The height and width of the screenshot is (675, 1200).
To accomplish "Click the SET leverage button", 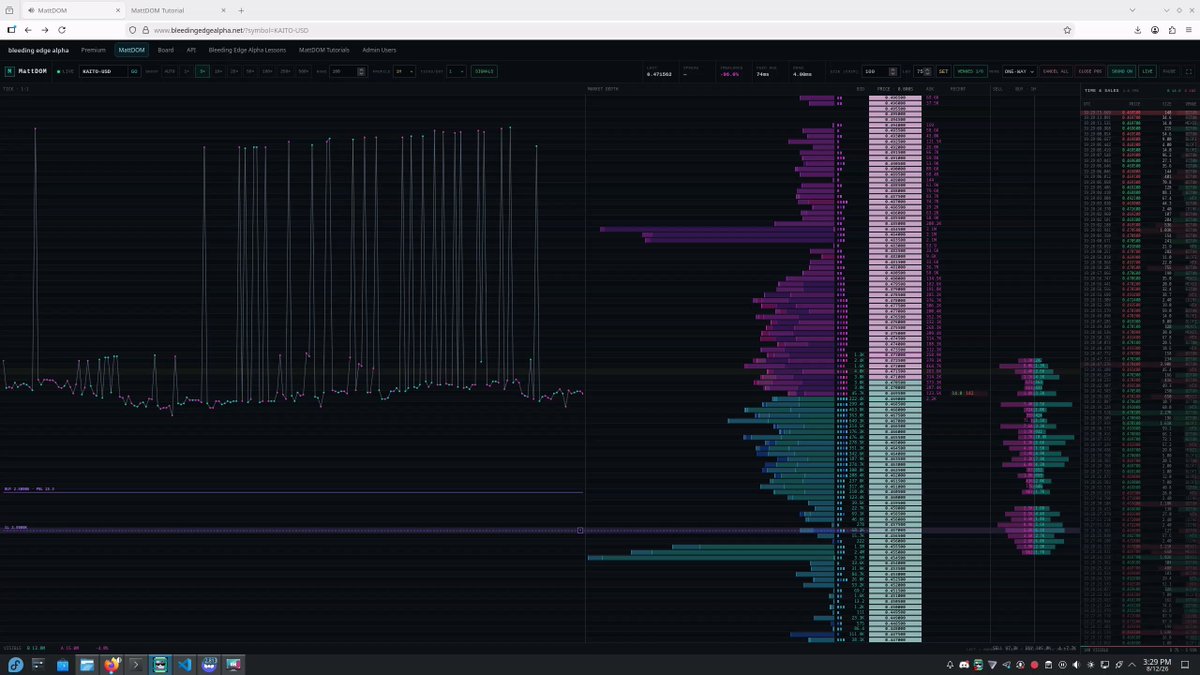I will coord(943,71).
